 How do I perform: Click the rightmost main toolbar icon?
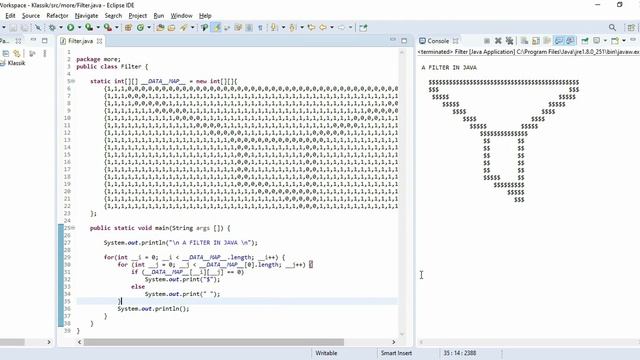pyautogui.click(x=363, y=28)
